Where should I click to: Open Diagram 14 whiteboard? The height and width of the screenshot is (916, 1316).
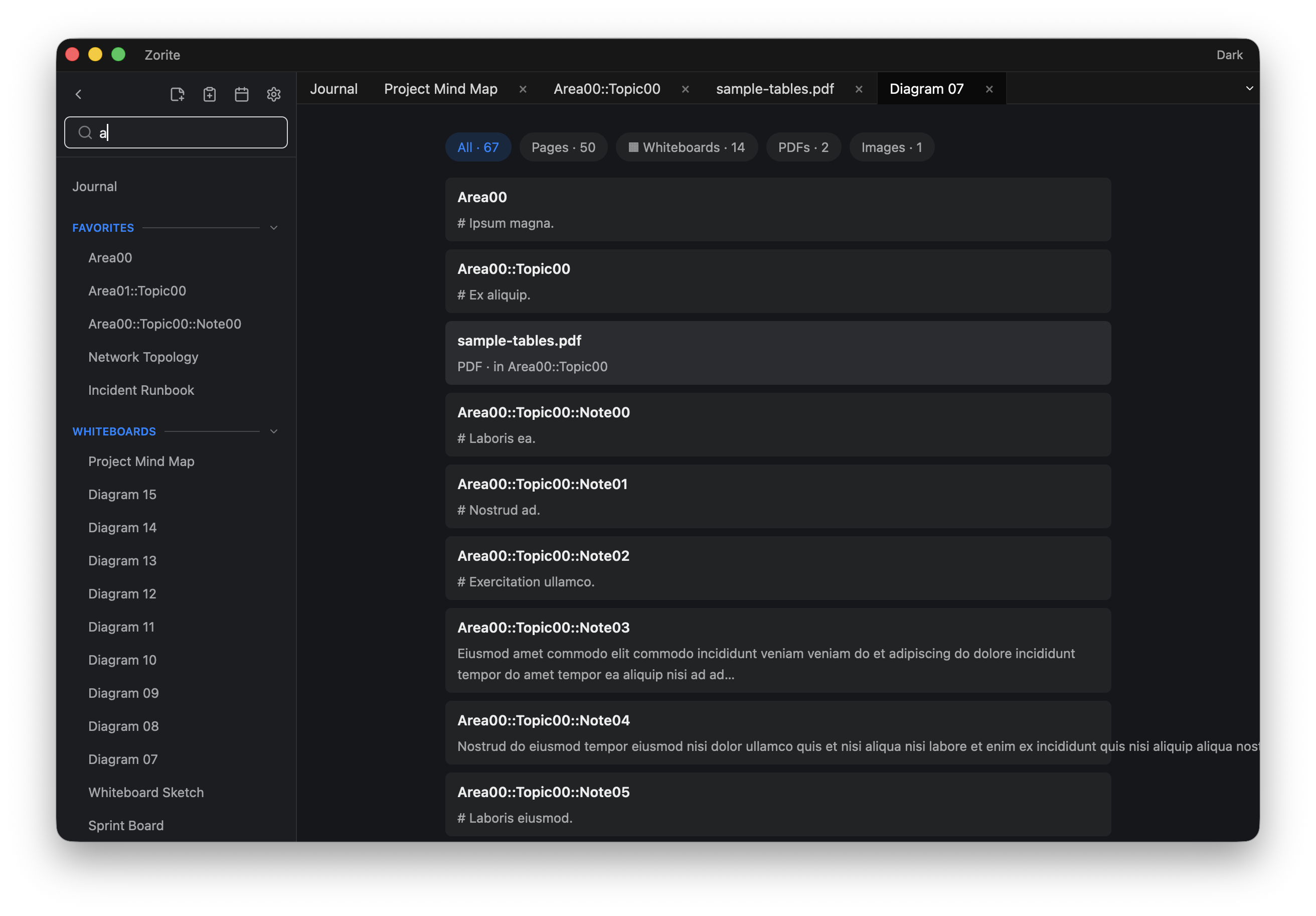tap(122, 527)
